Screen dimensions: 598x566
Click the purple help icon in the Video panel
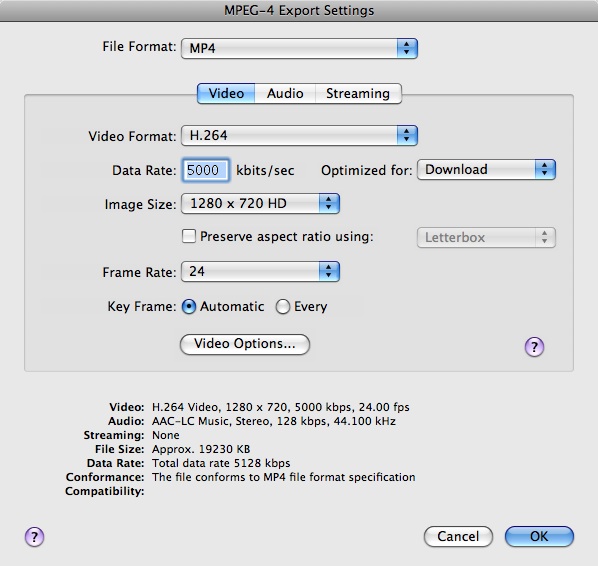pyautogui.click(x=534, y=347)
